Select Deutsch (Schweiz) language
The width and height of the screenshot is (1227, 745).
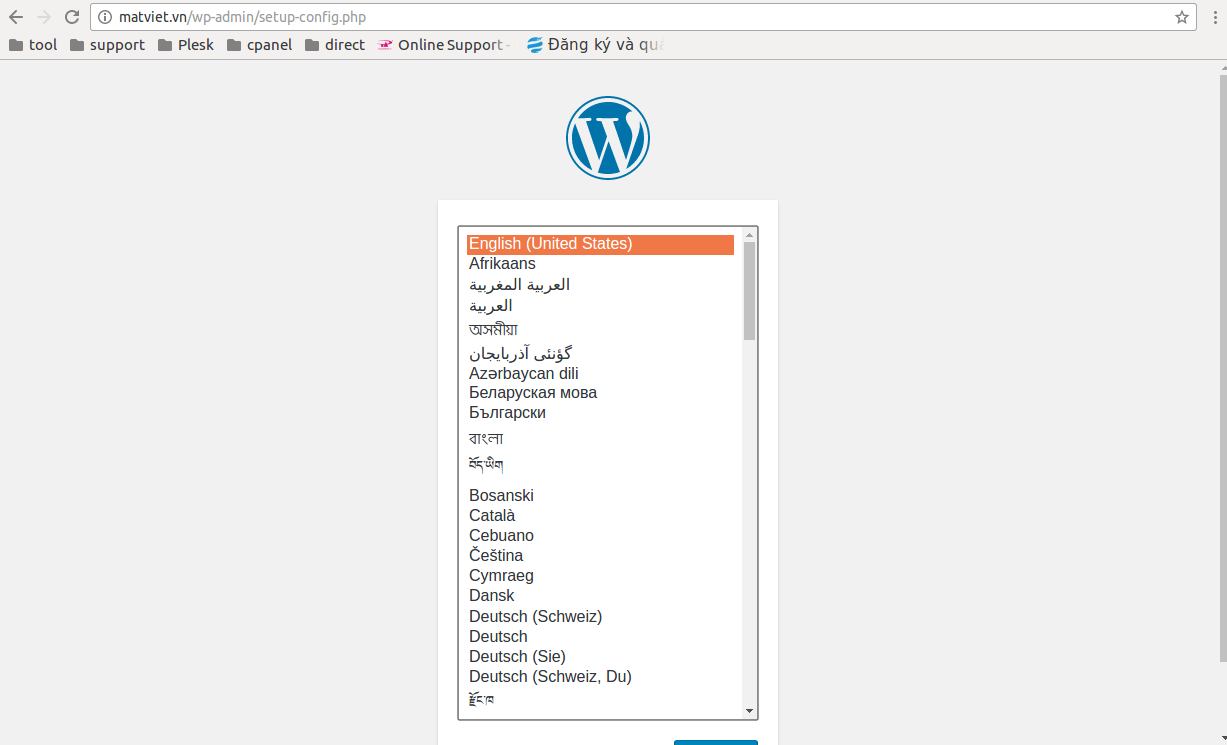[600, 617]
